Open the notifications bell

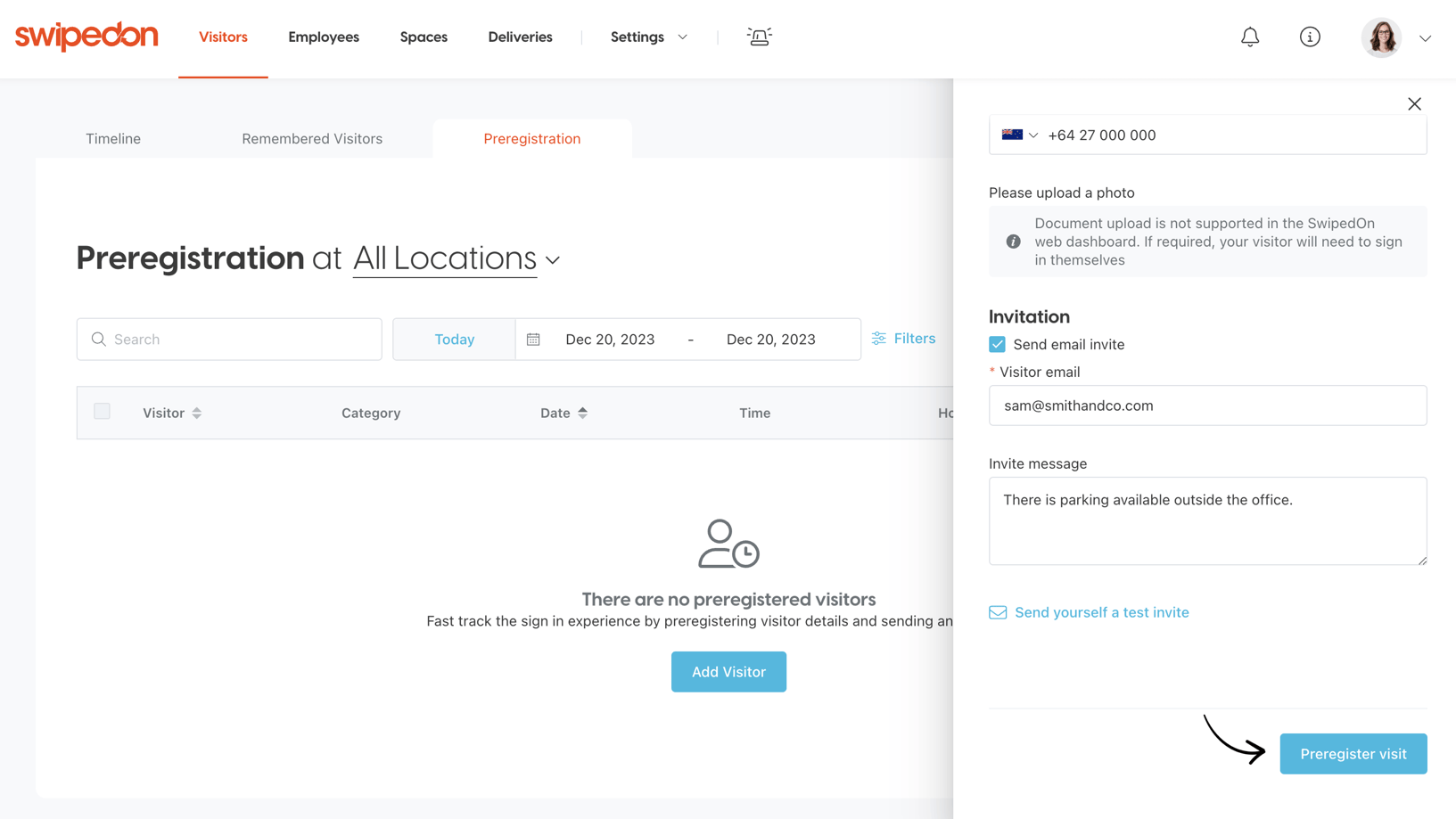[x=1250, y=37]
